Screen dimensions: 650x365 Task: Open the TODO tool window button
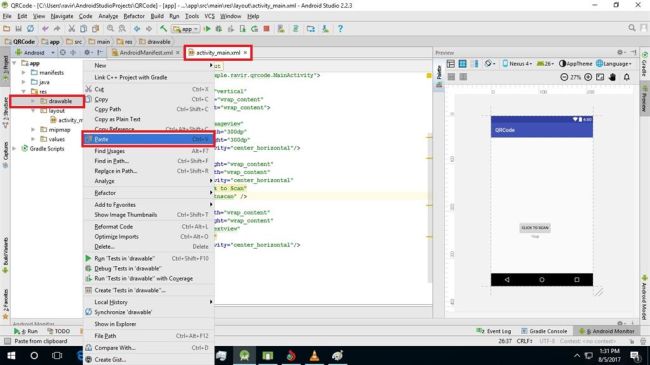tap(58, 331)
